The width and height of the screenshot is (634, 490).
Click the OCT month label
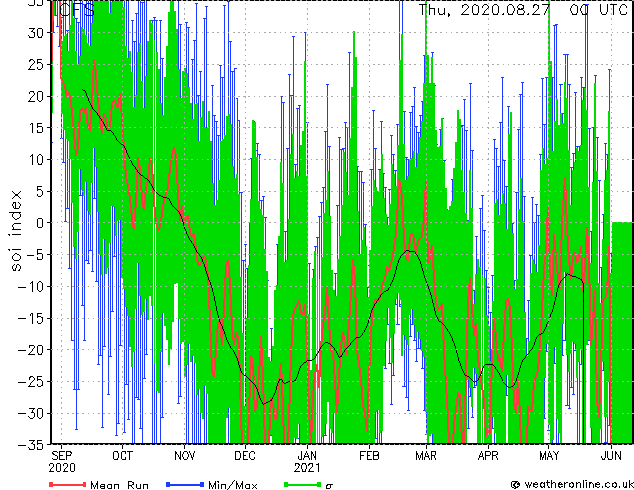click(x=122, y=455)
